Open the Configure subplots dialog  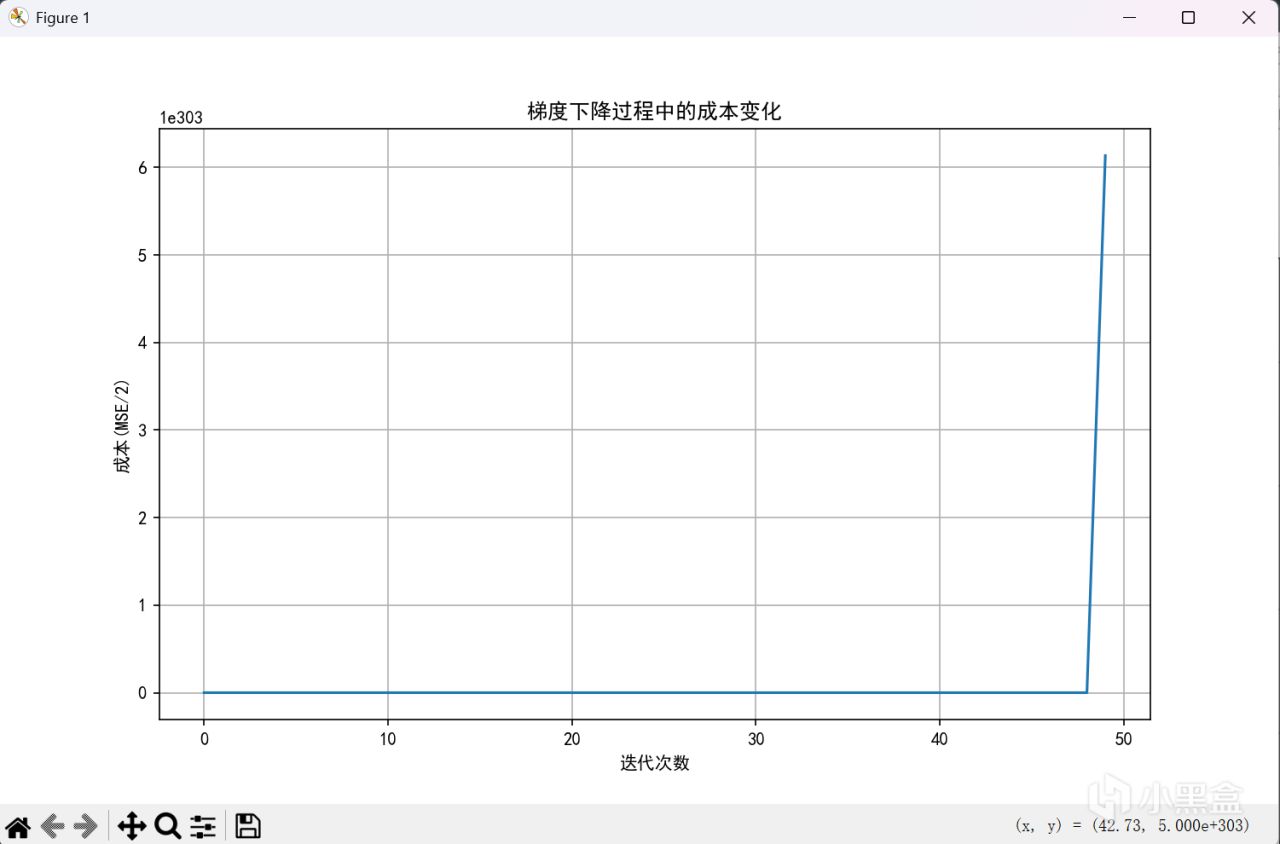click(203, 826)
